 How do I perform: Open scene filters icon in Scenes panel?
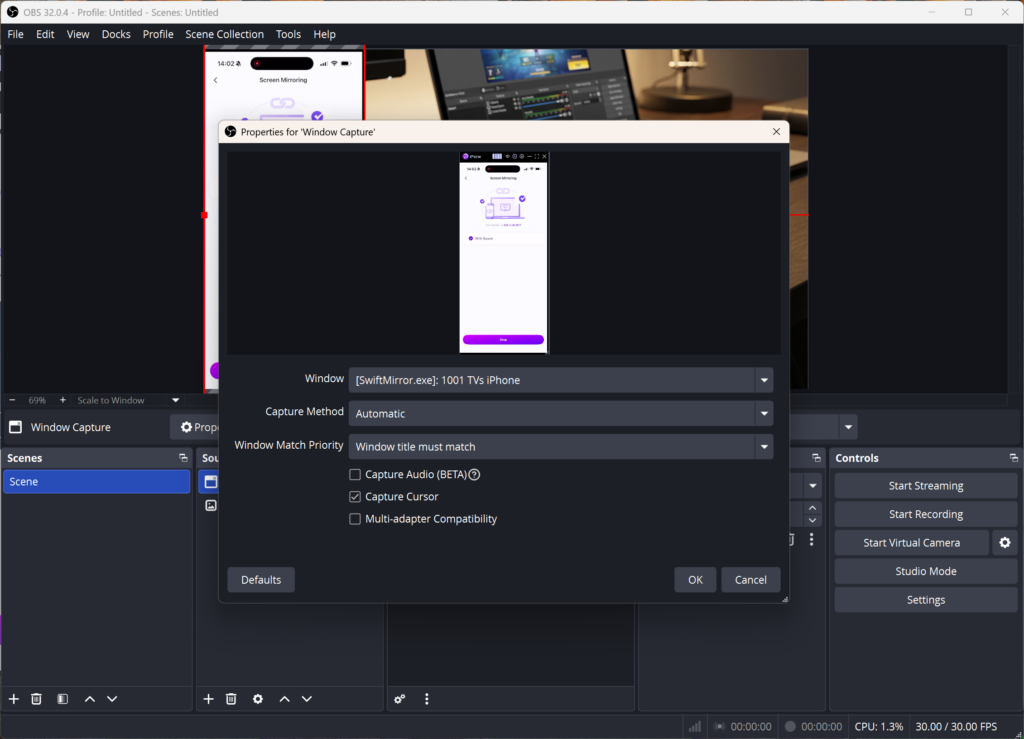62,699
